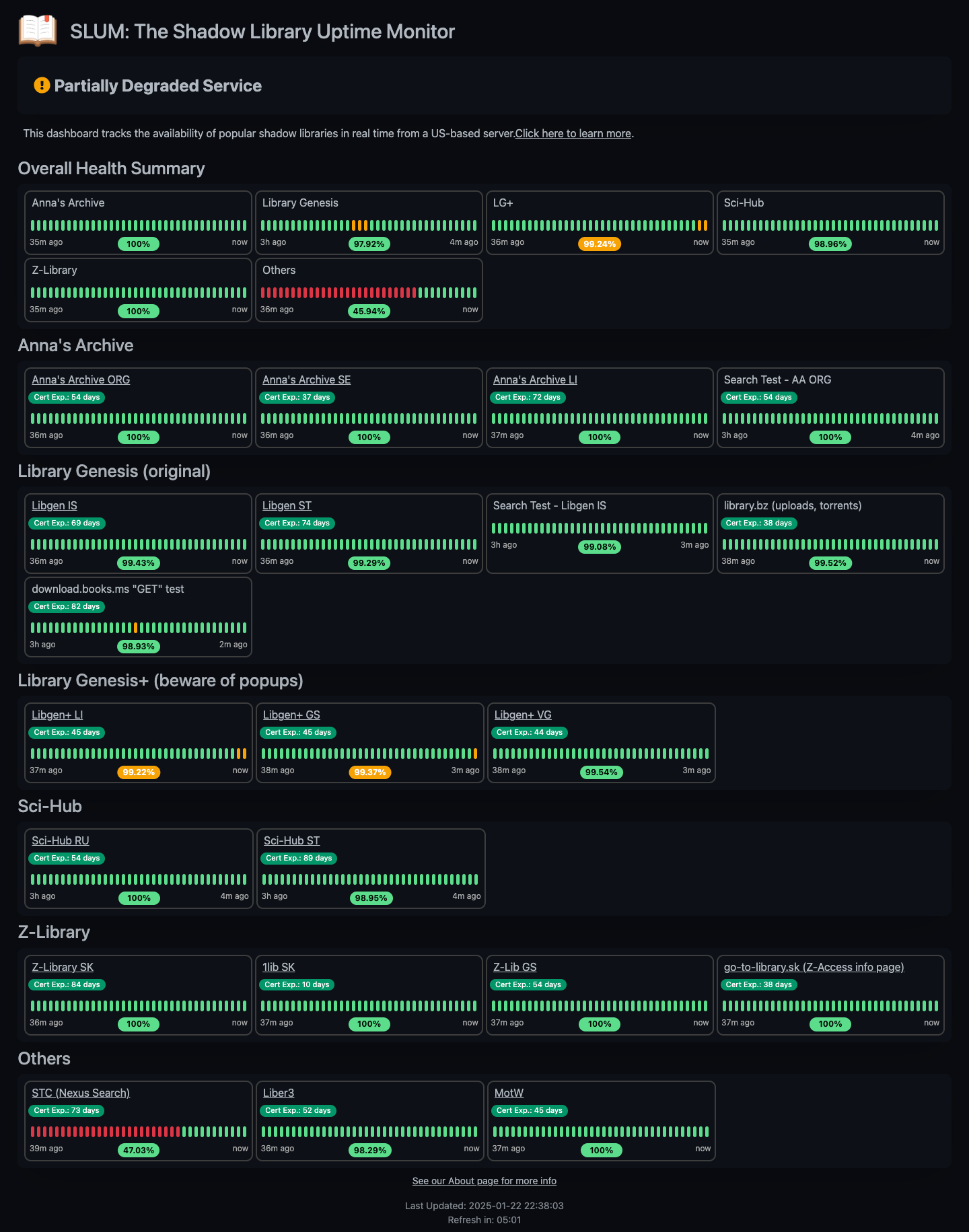
Task: Open the Sci-Hub RU link
Action: click(x=61, y=840)
